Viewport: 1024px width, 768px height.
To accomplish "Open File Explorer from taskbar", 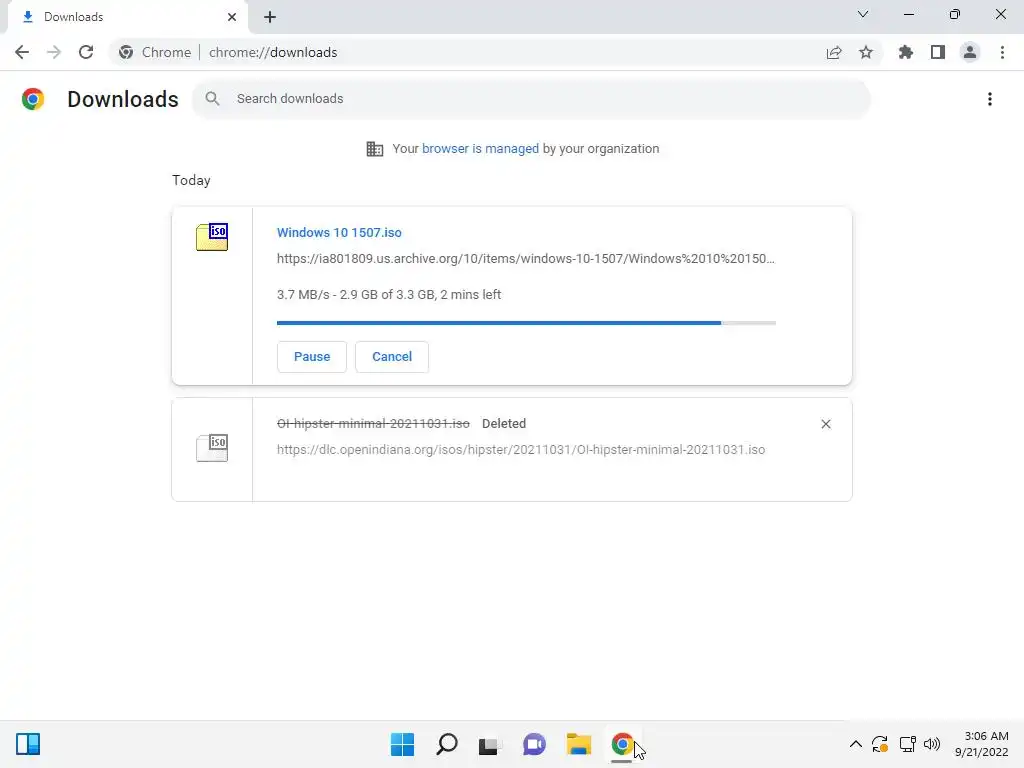I will tap(579, 744).
